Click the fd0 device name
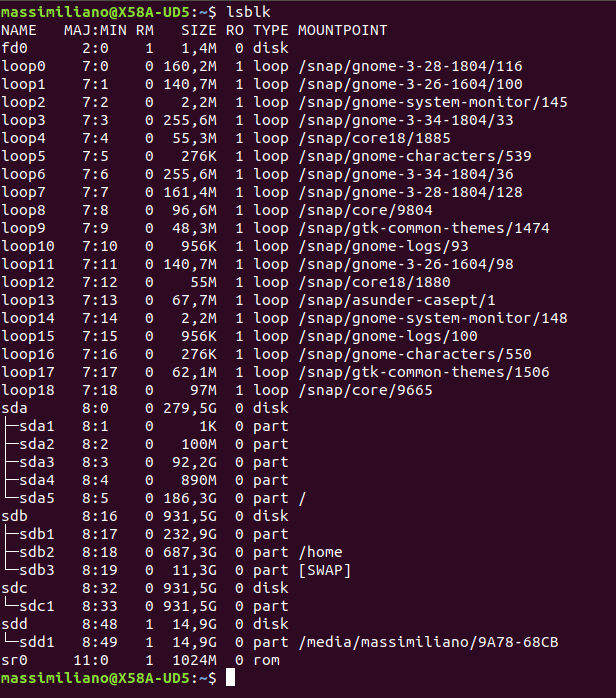616x698 pixels. pos(16,48)
